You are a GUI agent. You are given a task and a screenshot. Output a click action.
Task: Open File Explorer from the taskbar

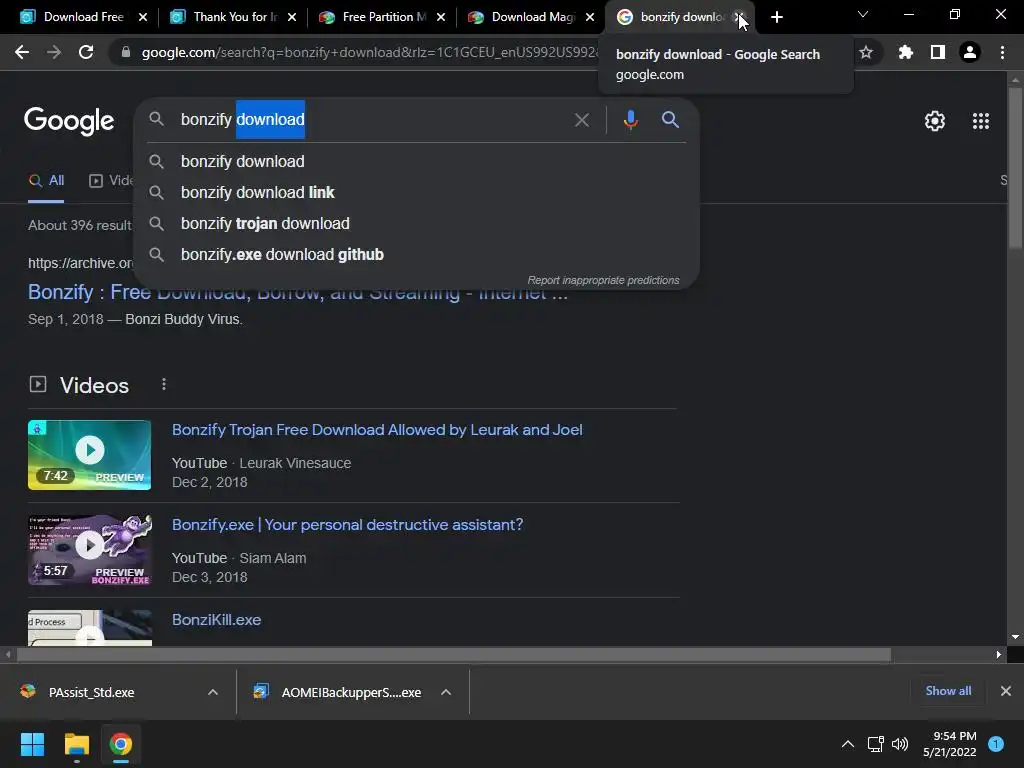pos(76,744)
